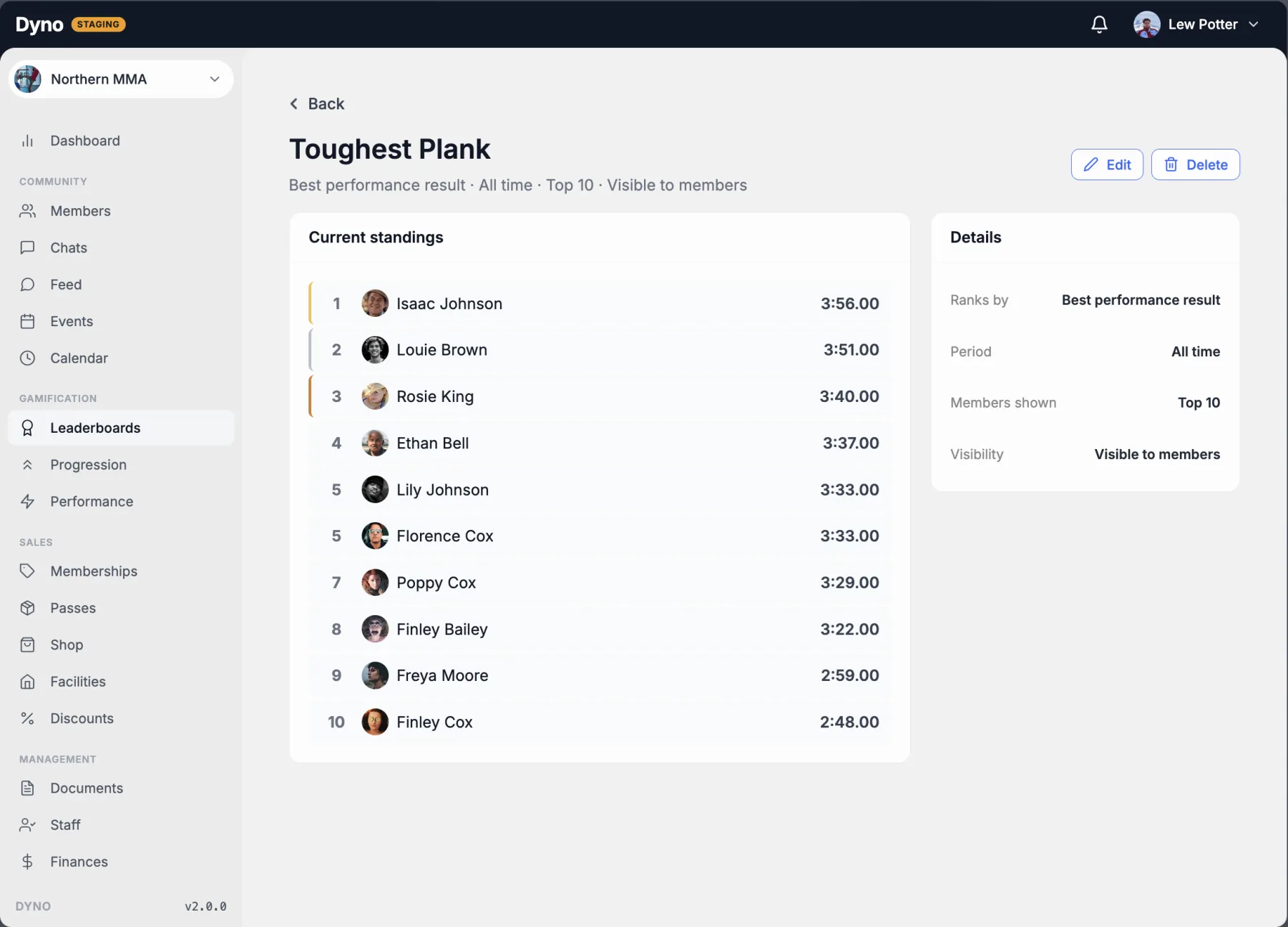Click the Chats message icon

[x=27, y=247]
